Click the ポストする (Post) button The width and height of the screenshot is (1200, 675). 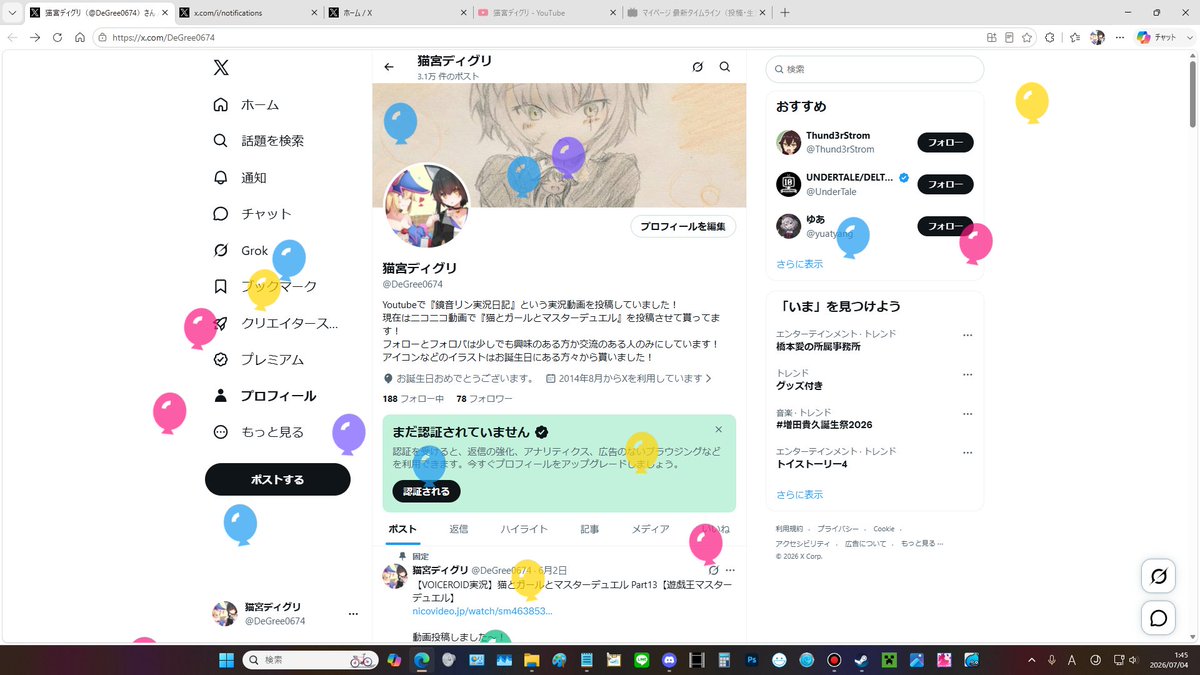(278, 480)
